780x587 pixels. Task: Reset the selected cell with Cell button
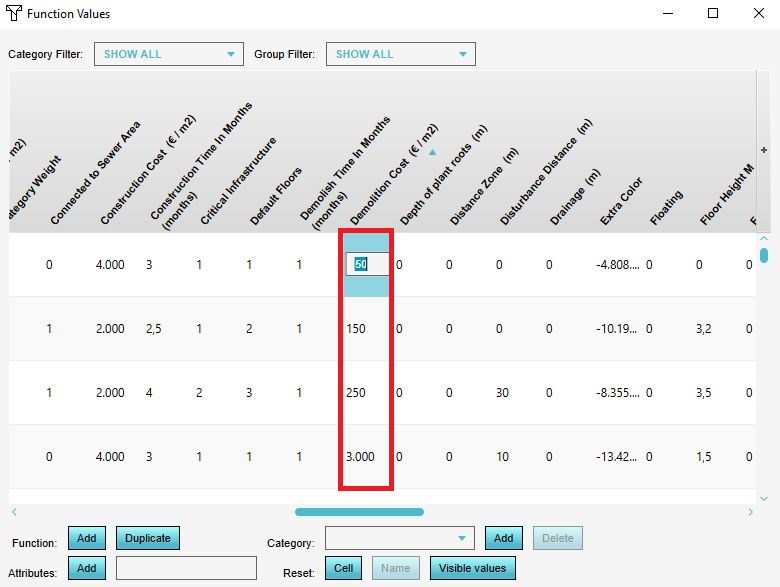tap(344, 569)
